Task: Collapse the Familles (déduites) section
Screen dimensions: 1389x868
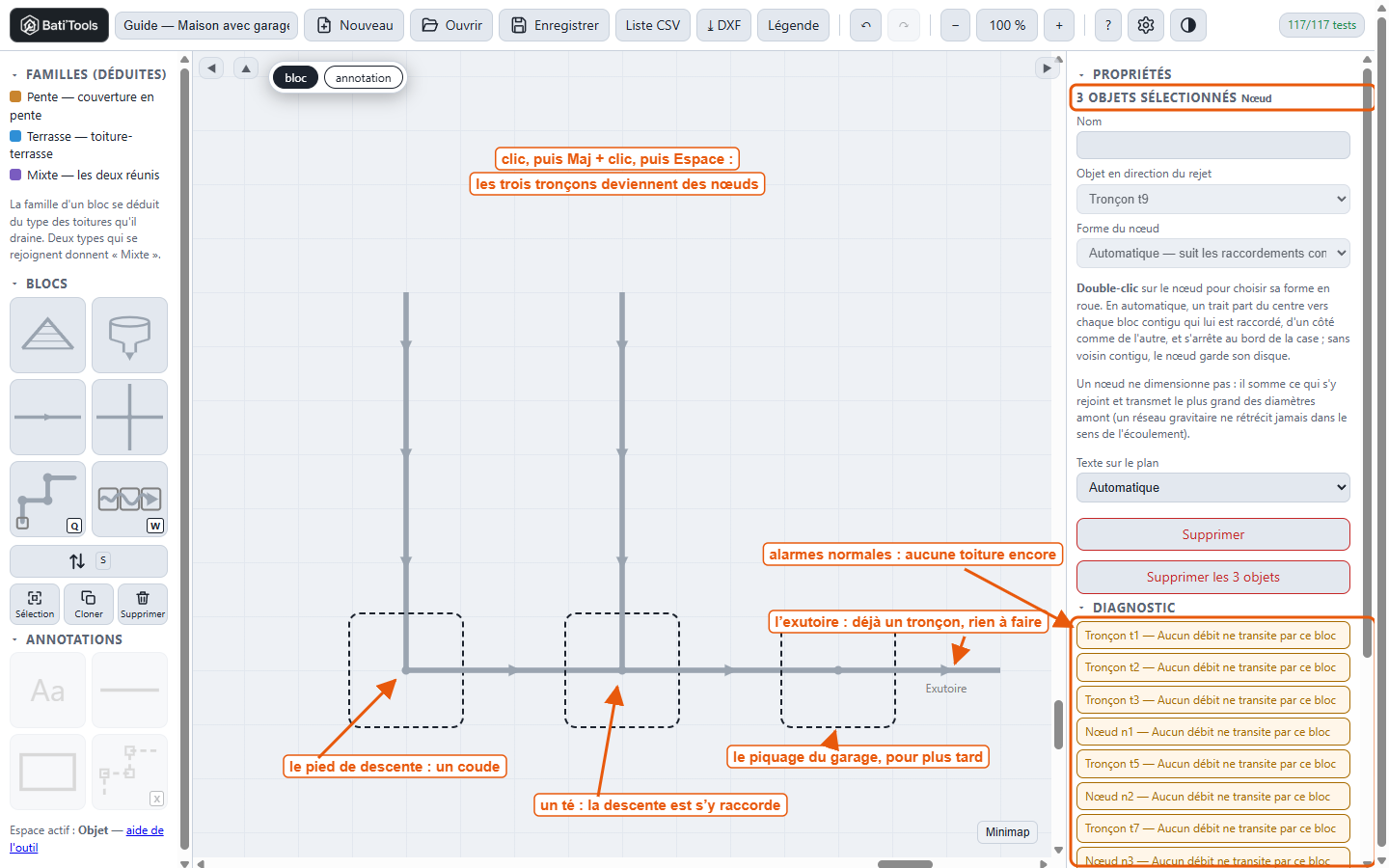Action: (14, 74)
